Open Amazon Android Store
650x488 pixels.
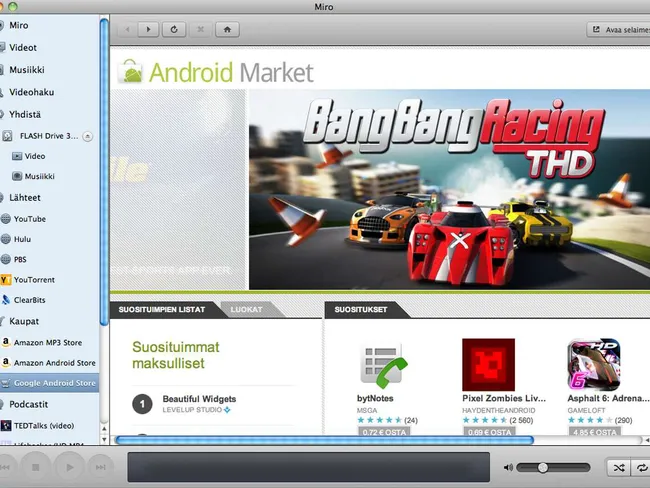tap(54, 363)
